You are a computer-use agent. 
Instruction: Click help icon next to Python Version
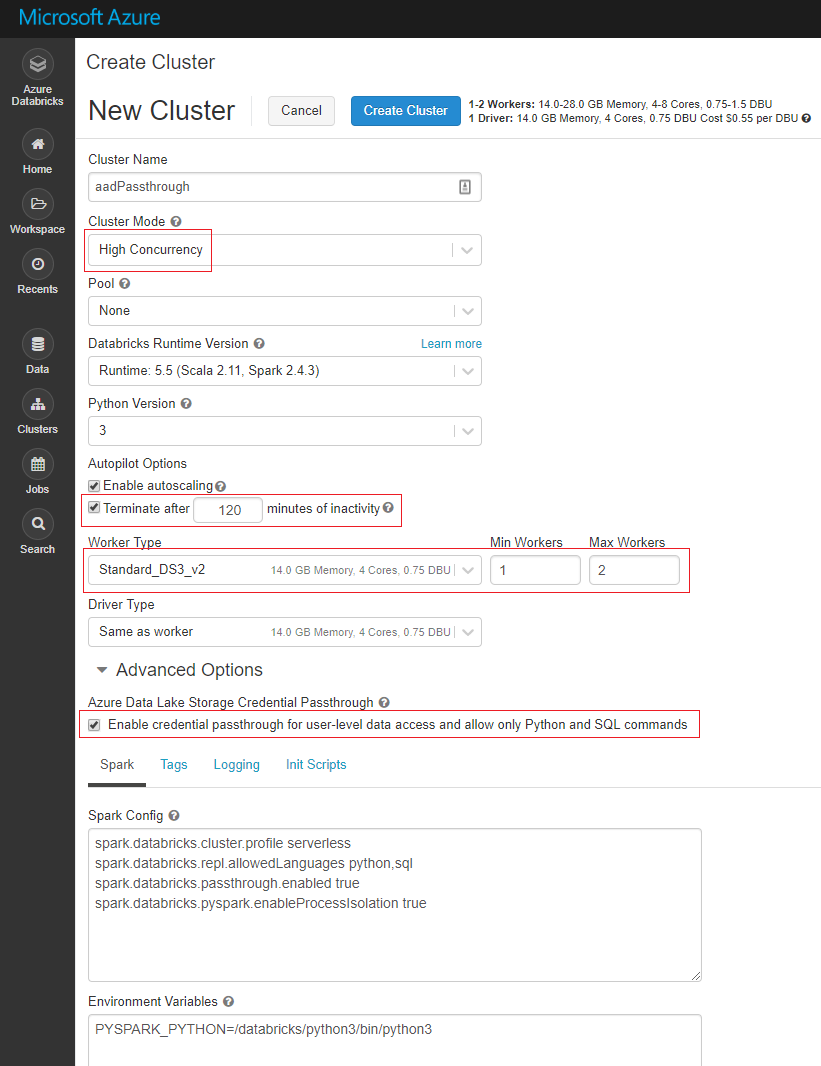coord(186,404)
